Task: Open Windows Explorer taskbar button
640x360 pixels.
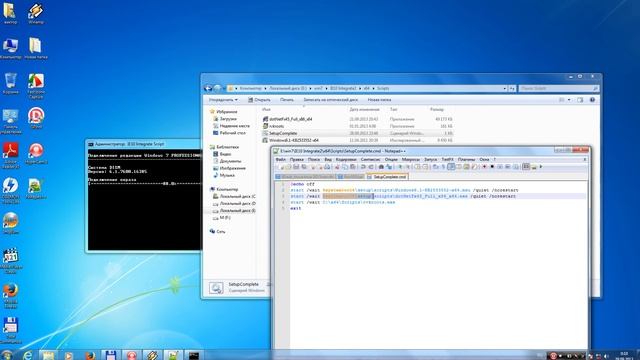Action: point(48,355)
